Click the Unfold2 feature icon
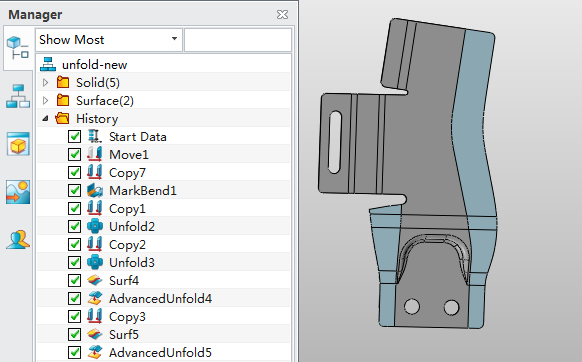582x362 pixels. (95, 226)
